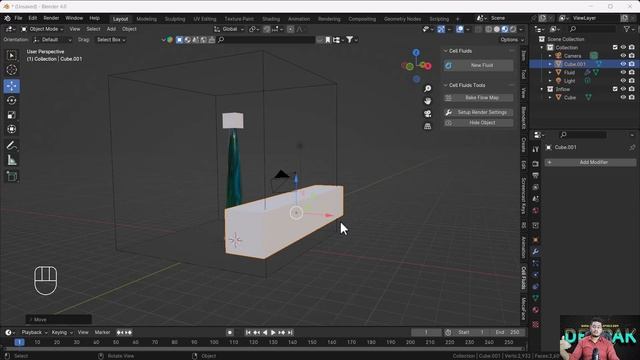Open the Render menu in top bar

click(x=51, y=18)
